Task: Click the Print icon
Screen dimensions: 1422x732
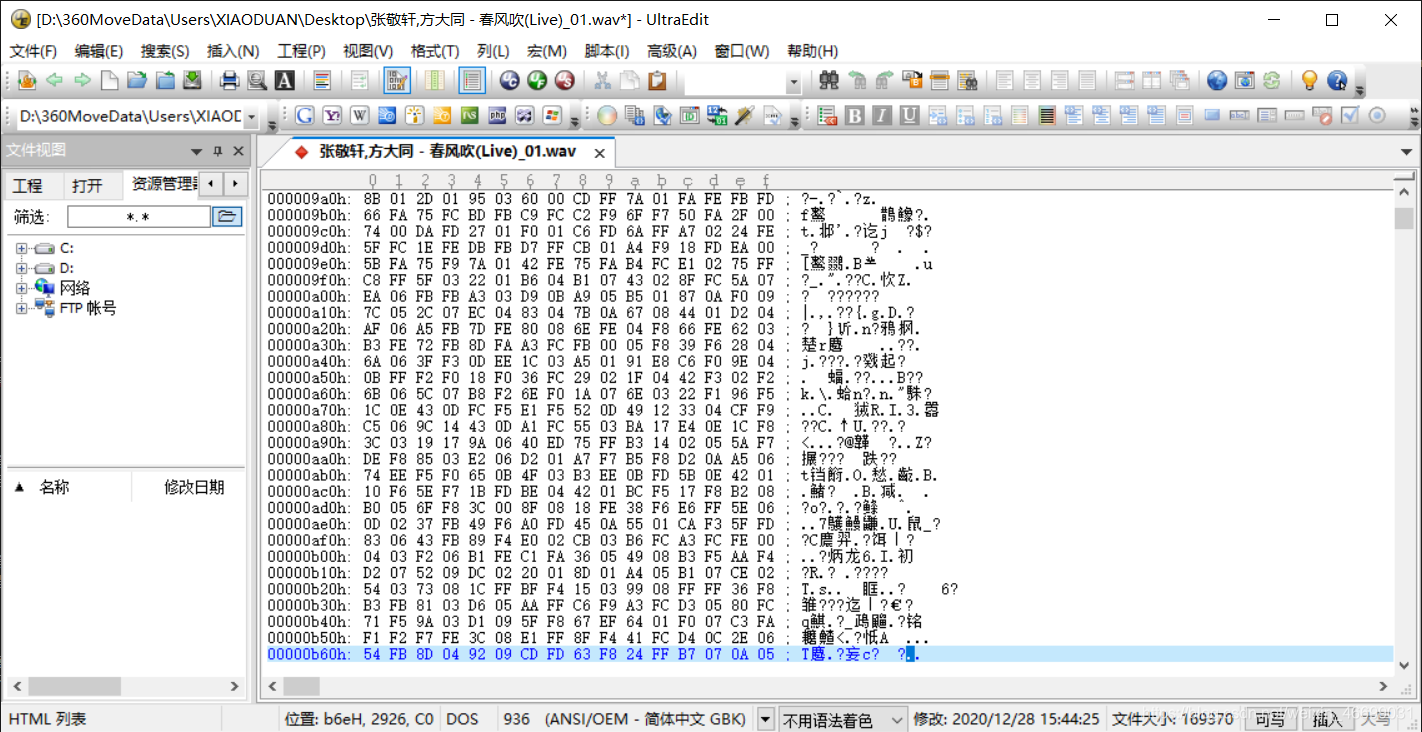Action: click(229, 81)
